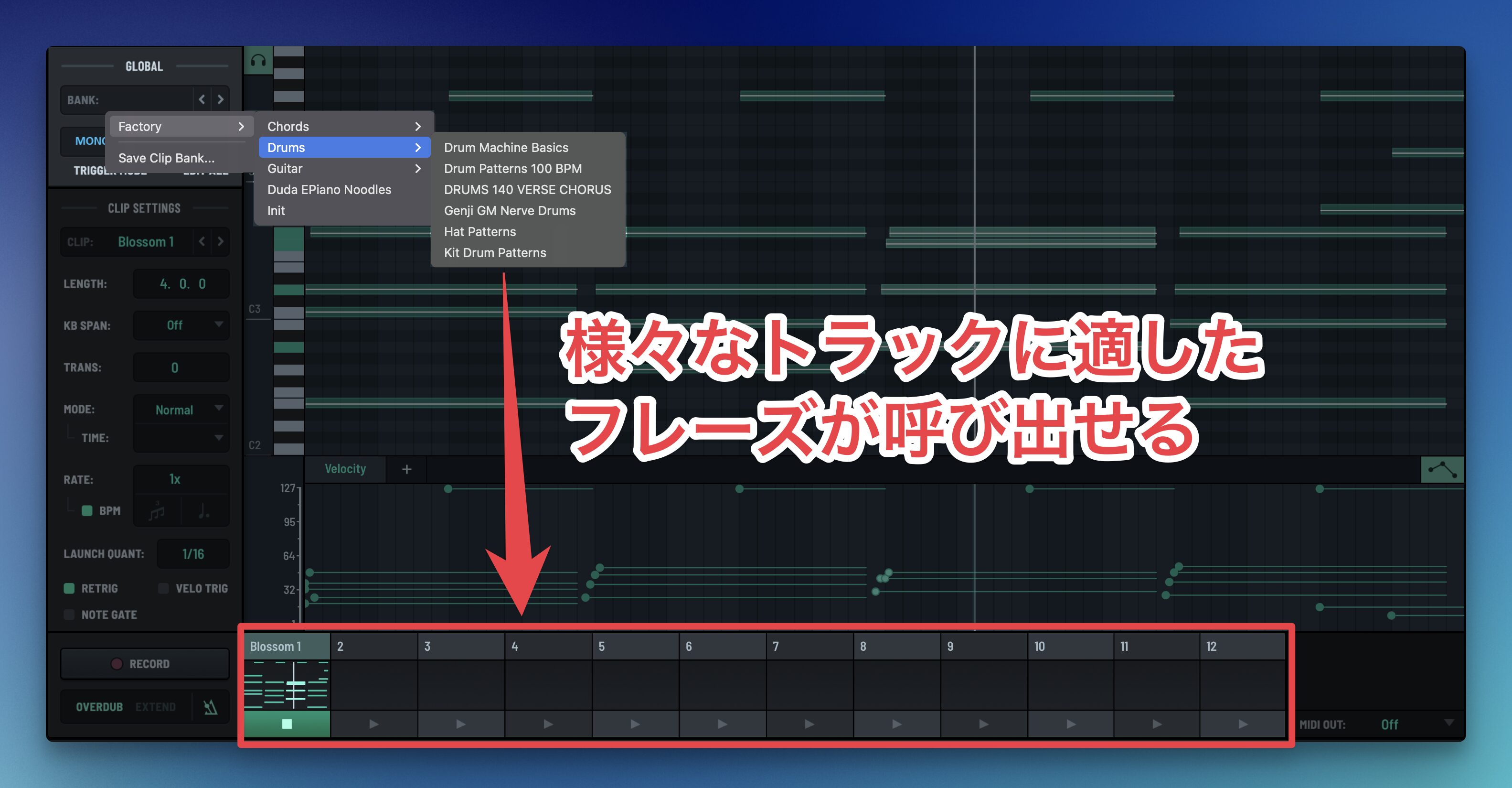This screenshot has width=1512, height=788.
Task: Switch to the Velocity lane tab
Action: 345,469
